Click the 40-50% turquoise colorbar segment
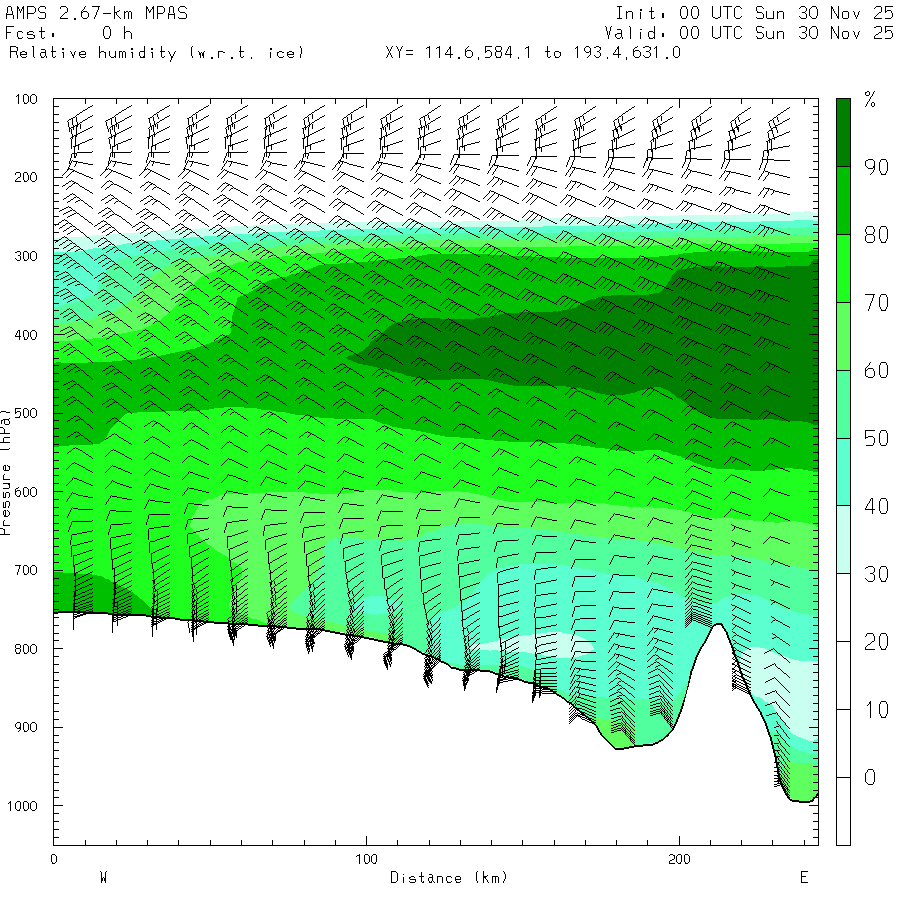 click(x=843, y=472)
